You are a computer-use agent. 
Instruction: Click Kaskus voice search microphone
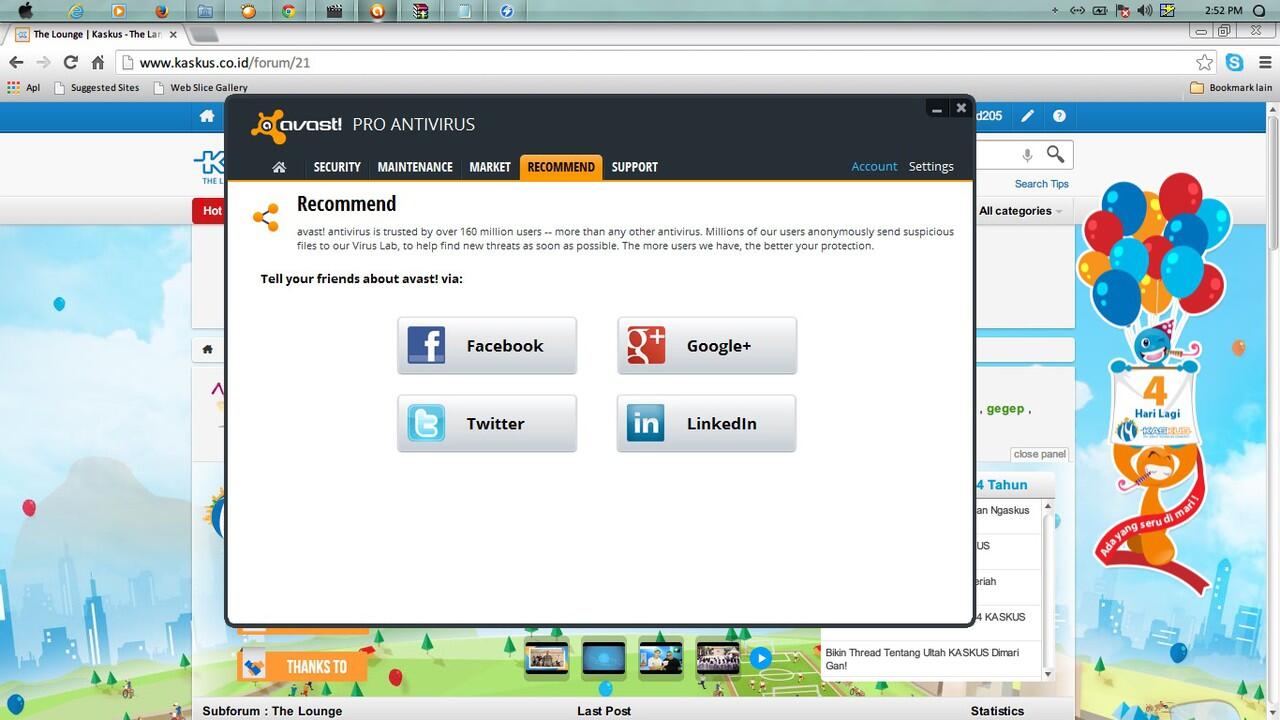pyautogui.click(x=1027, y=155)
